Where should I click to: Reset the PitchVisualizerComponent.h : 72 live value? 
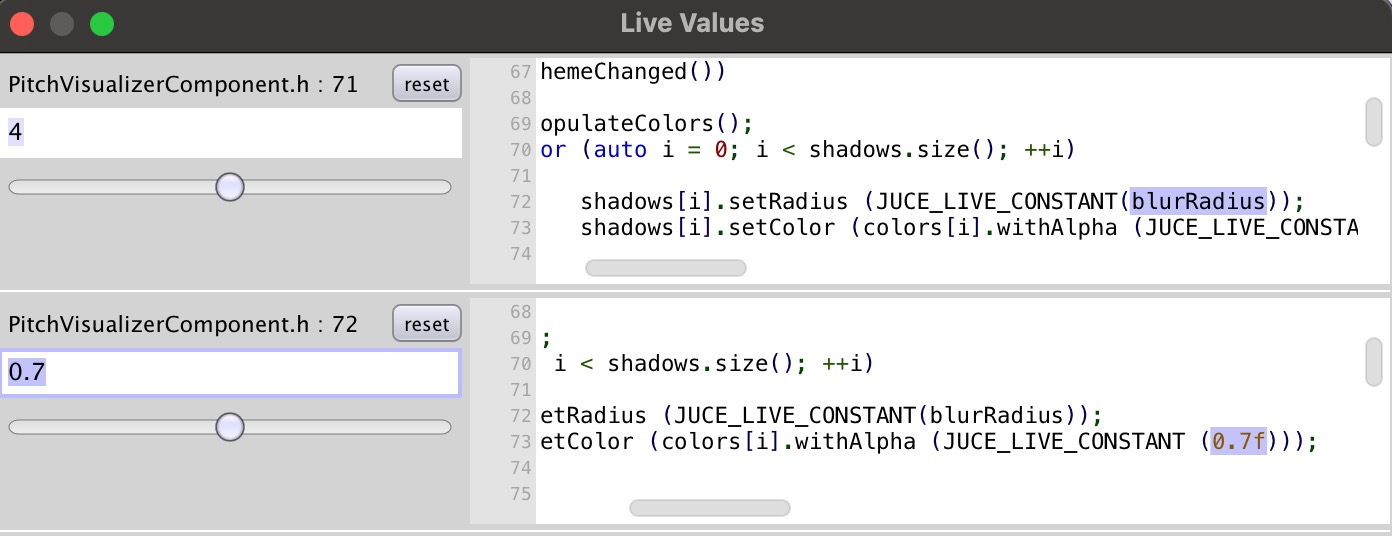click(x=427, y=324)
